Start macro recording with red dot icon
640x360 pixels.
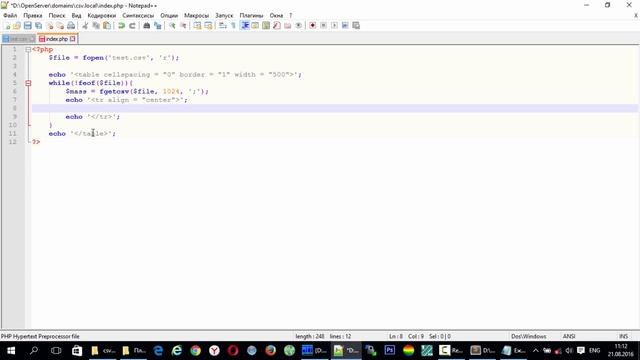coord(313,26)
